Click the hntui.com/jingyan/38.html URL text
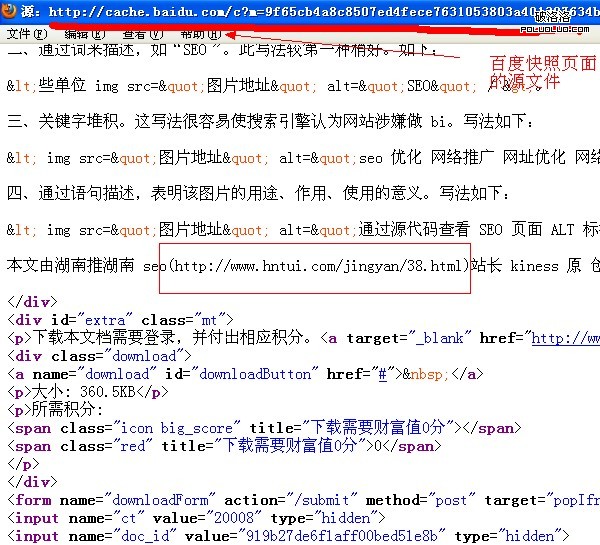Image resolution: width=600 pixels, height=545 pixels. [318, 265]
